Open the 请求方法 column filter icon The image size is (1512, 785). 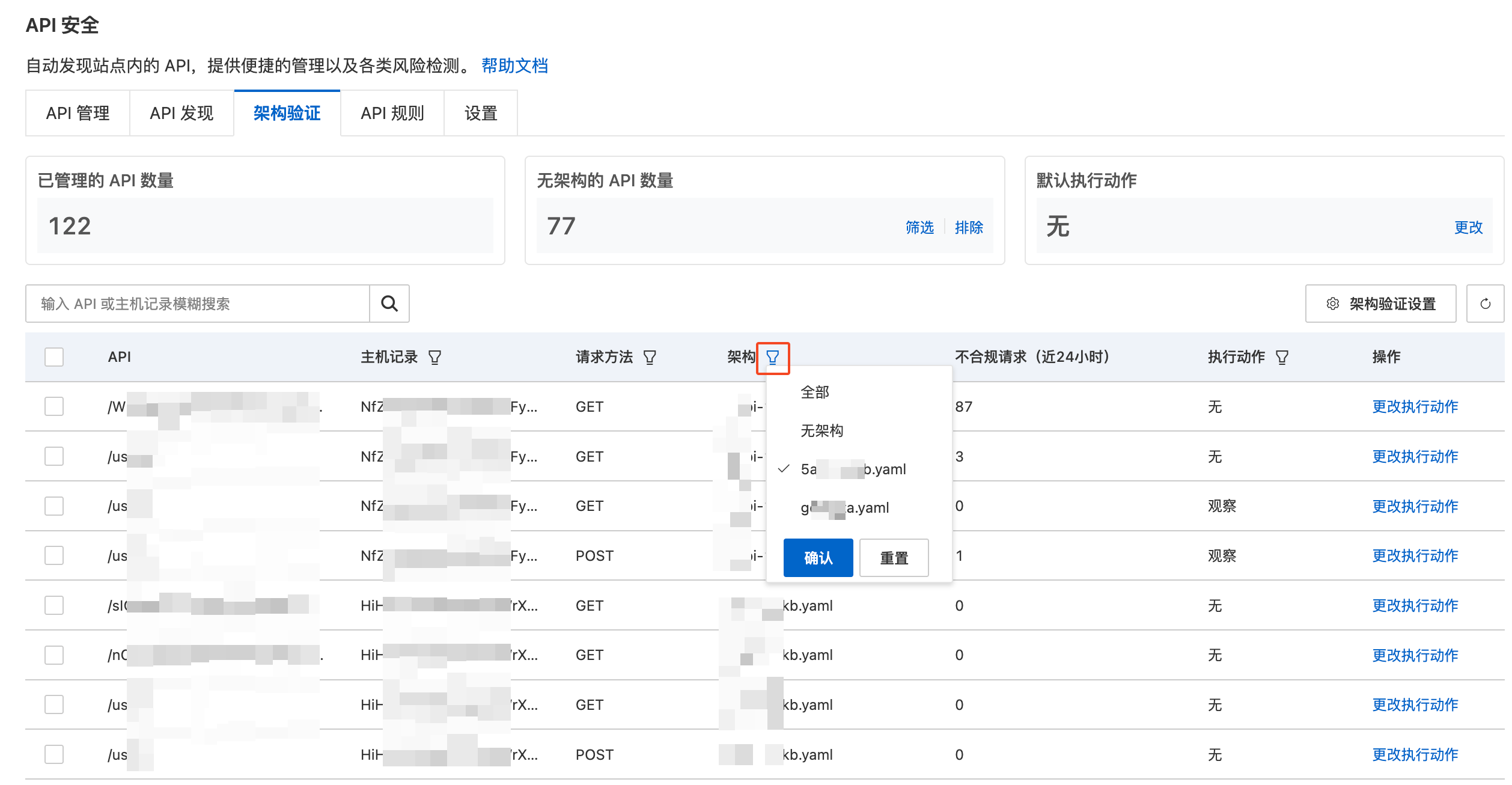pyautogui.click(x=650, y=358)
